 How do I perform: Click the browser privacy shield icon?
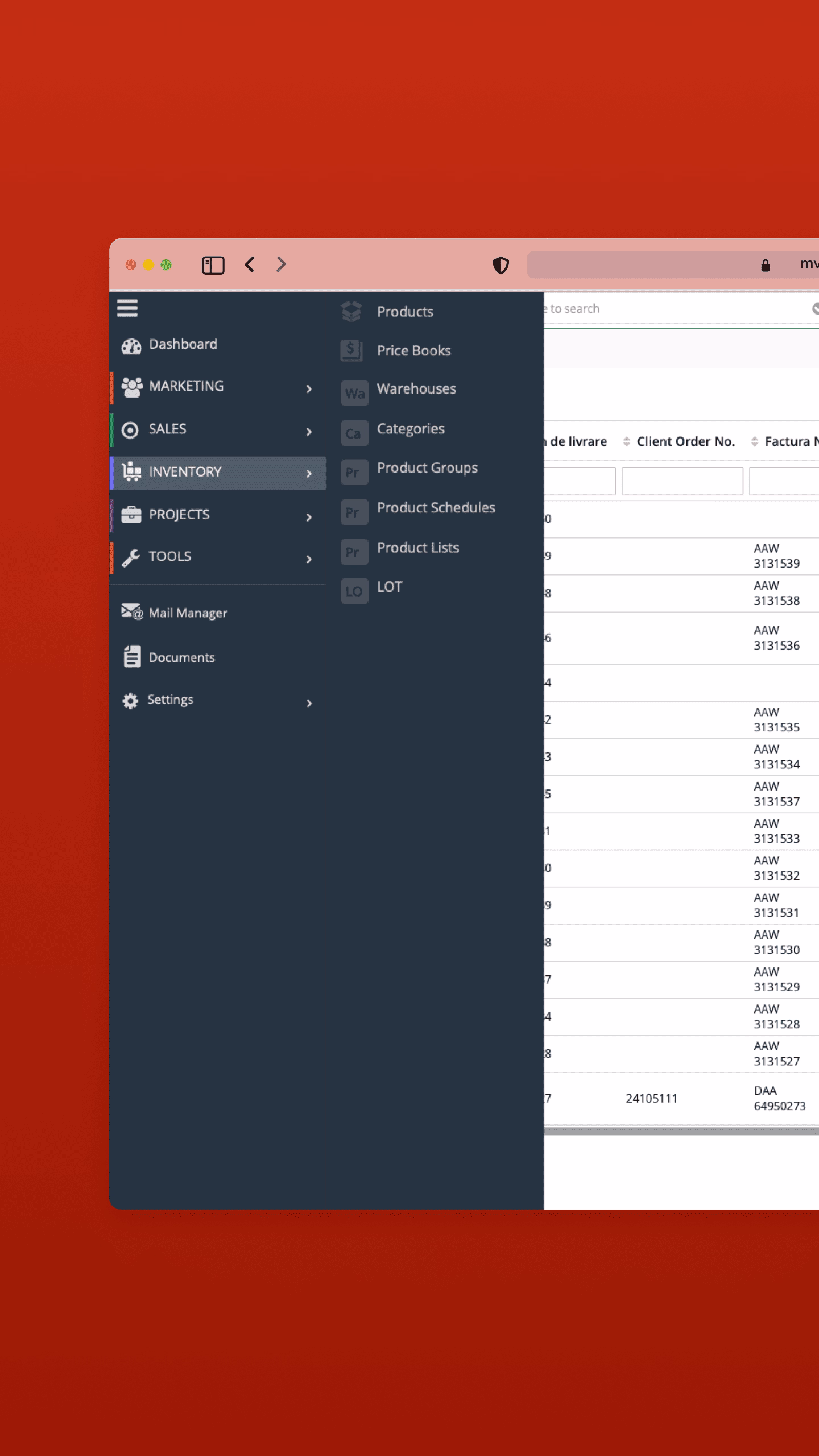point(500,265)
